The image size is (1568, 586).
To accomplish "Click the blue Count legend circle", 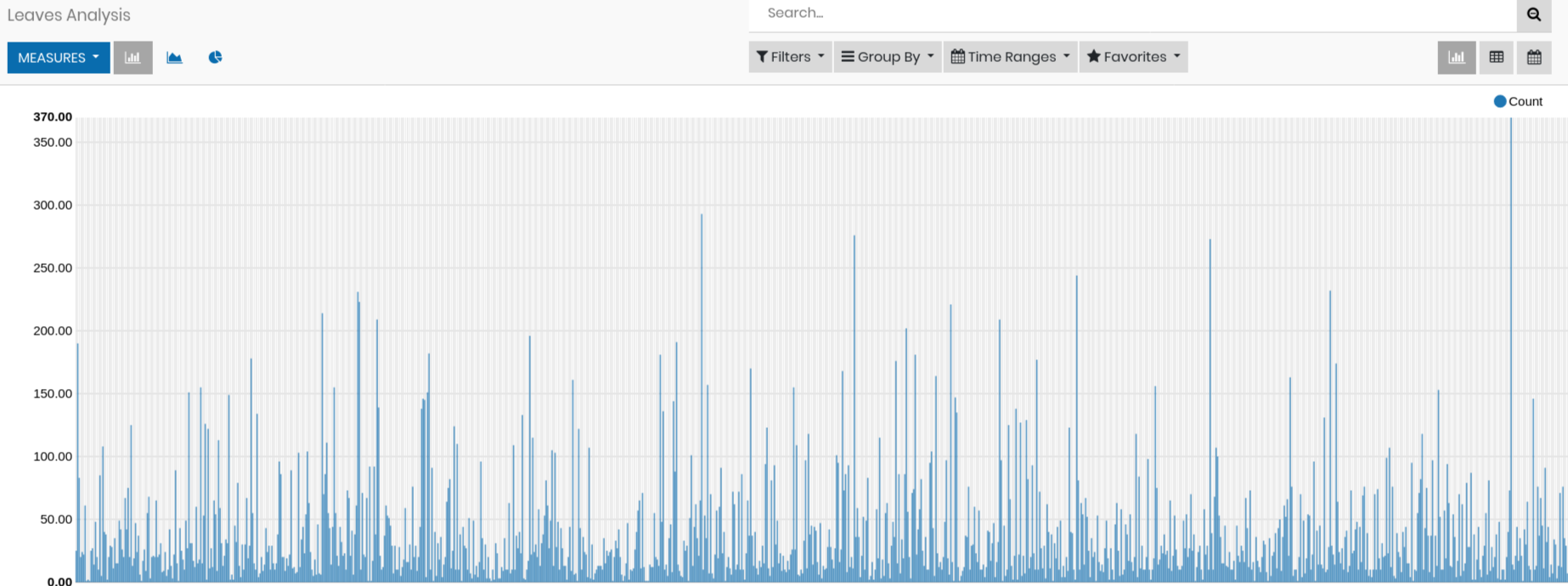I will (x=1499, y=102).
